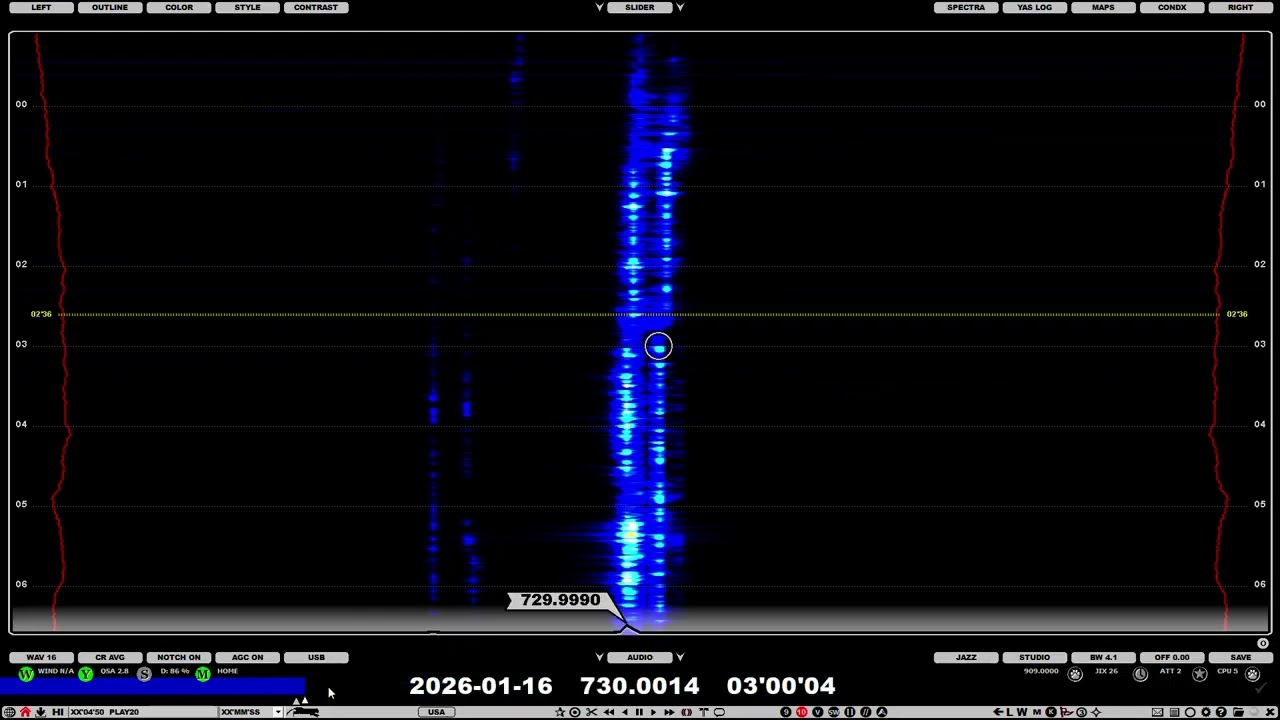Click chevron right of SLIDER
The height and width of the screenshot is (720, 1280).
pyautogui.click(x=680, y=7)
